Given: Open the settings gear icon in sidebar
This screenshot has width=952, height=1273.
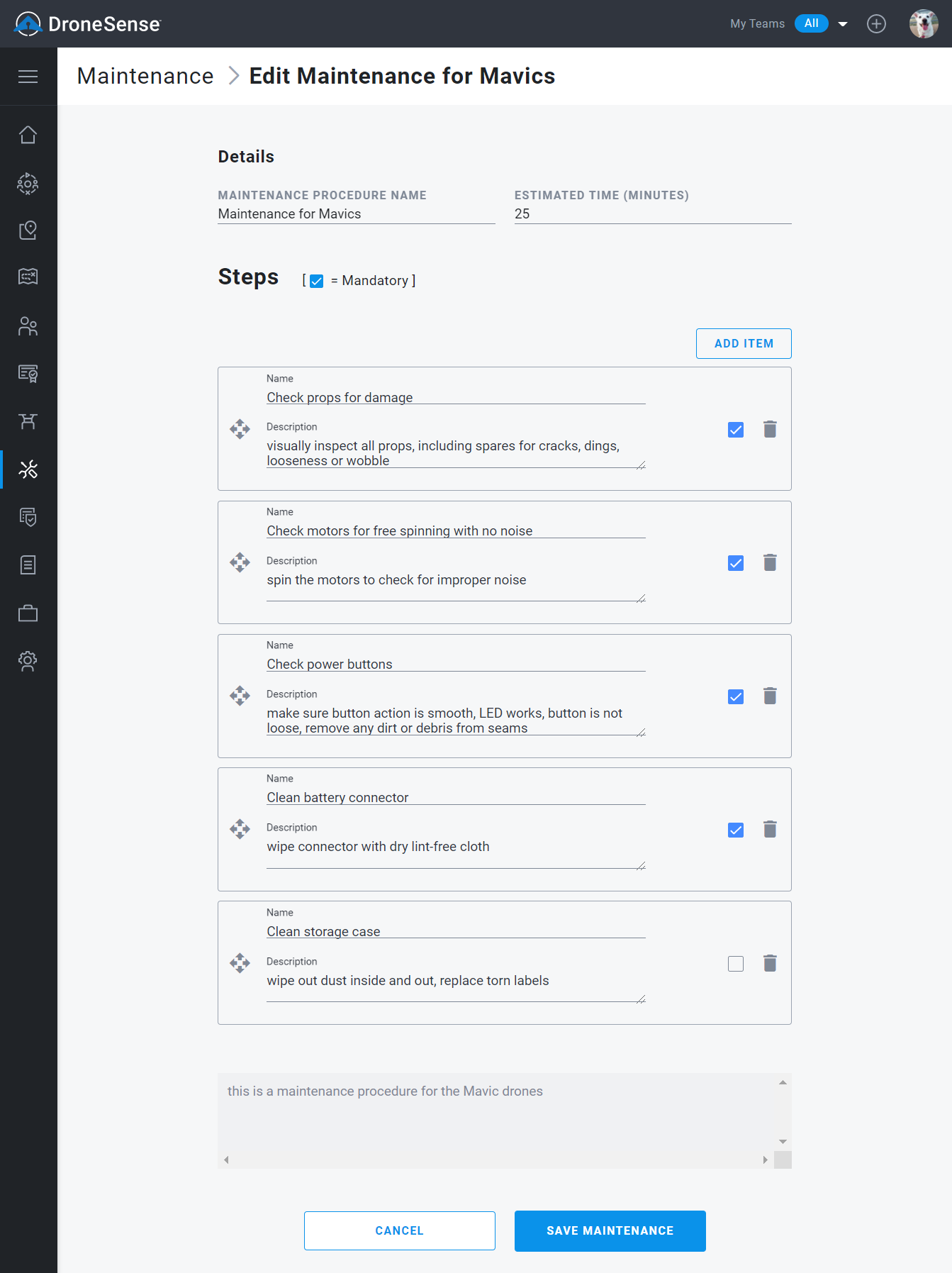Looking at the screenshot, I should click(x=28, y=661).
